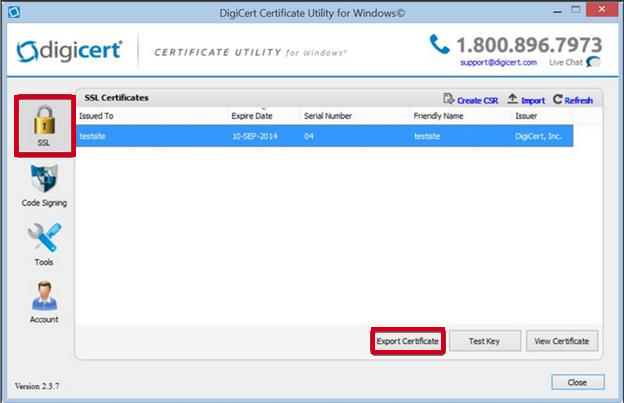
Task: Open the support@digicert.com email link
Action: point(498,62)
